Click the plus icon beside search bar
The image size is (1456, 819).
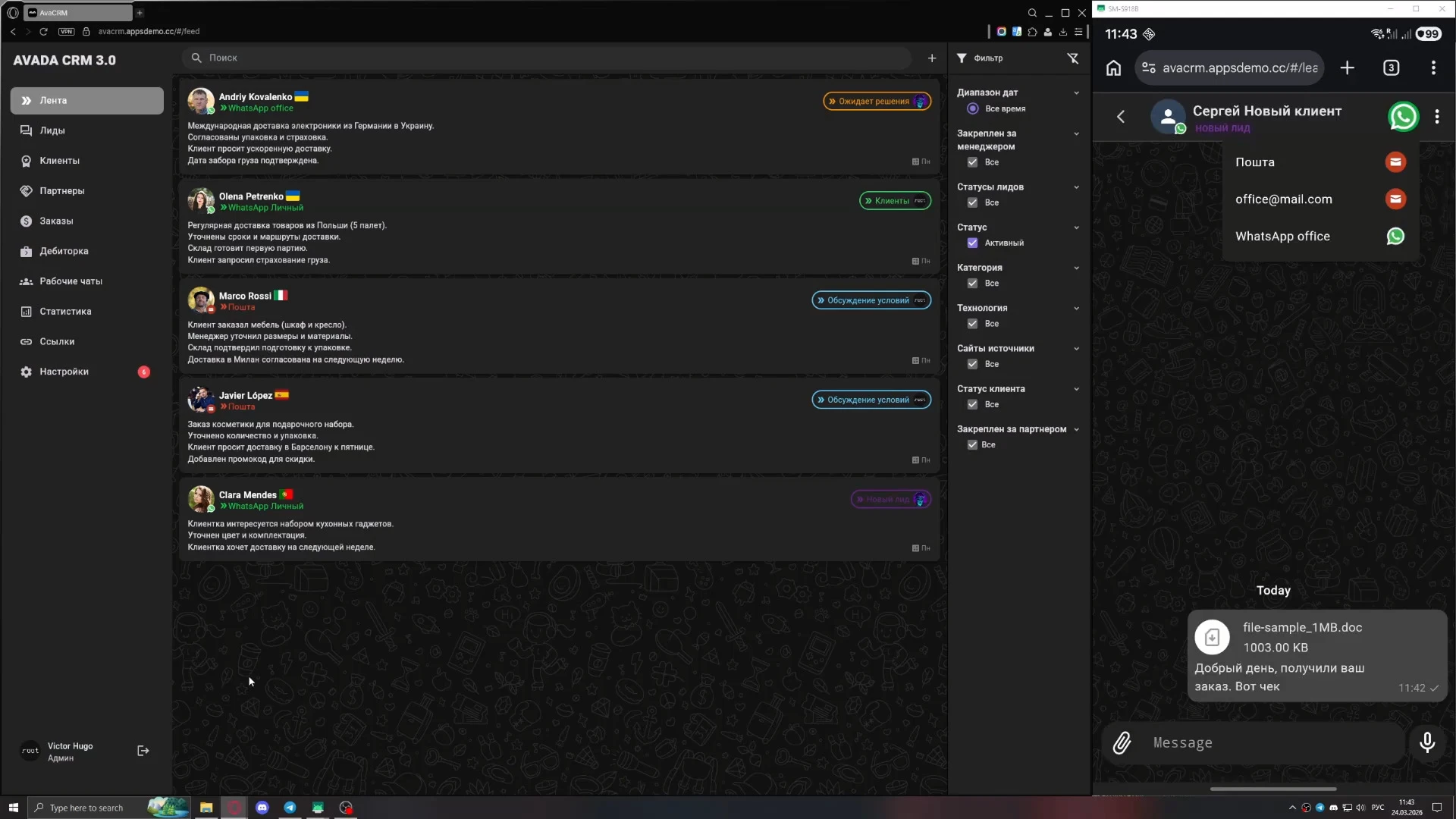(932, 58)
